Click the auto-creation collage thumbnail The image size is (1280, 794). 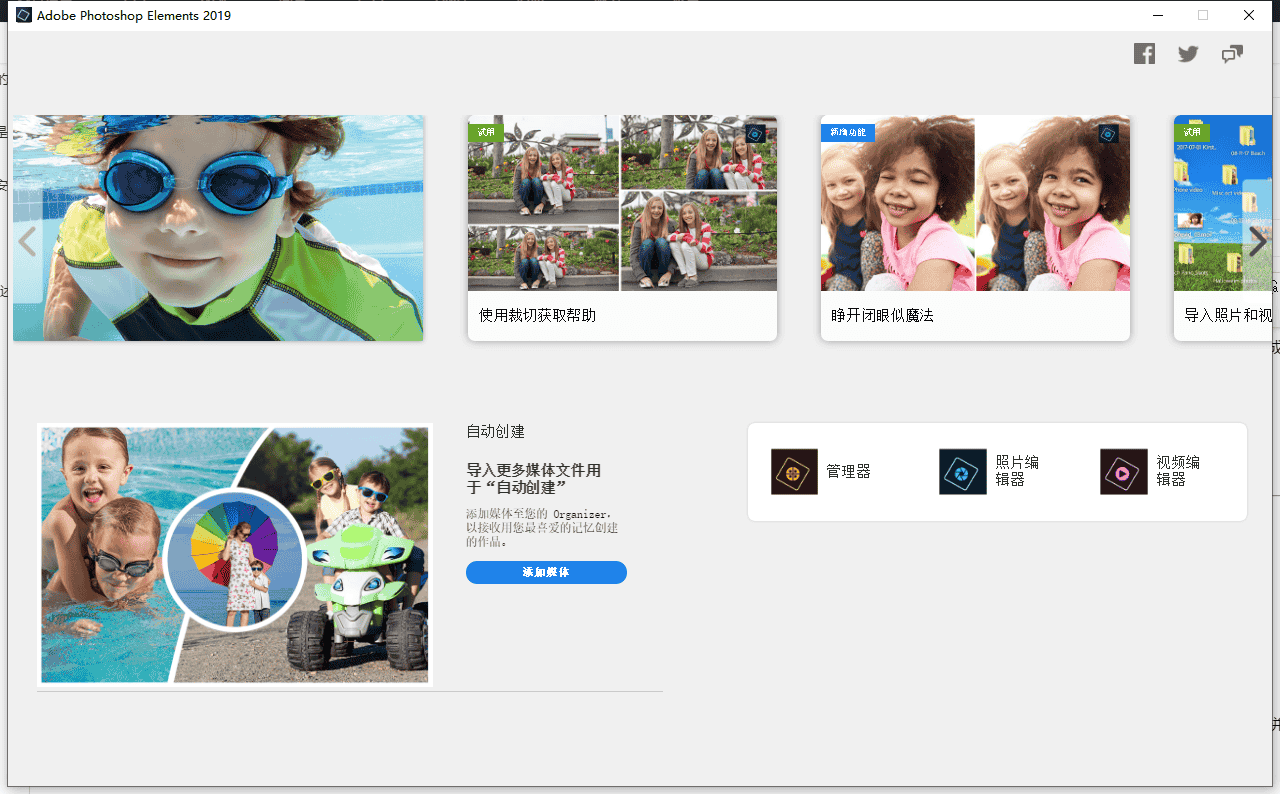point(235,555)
